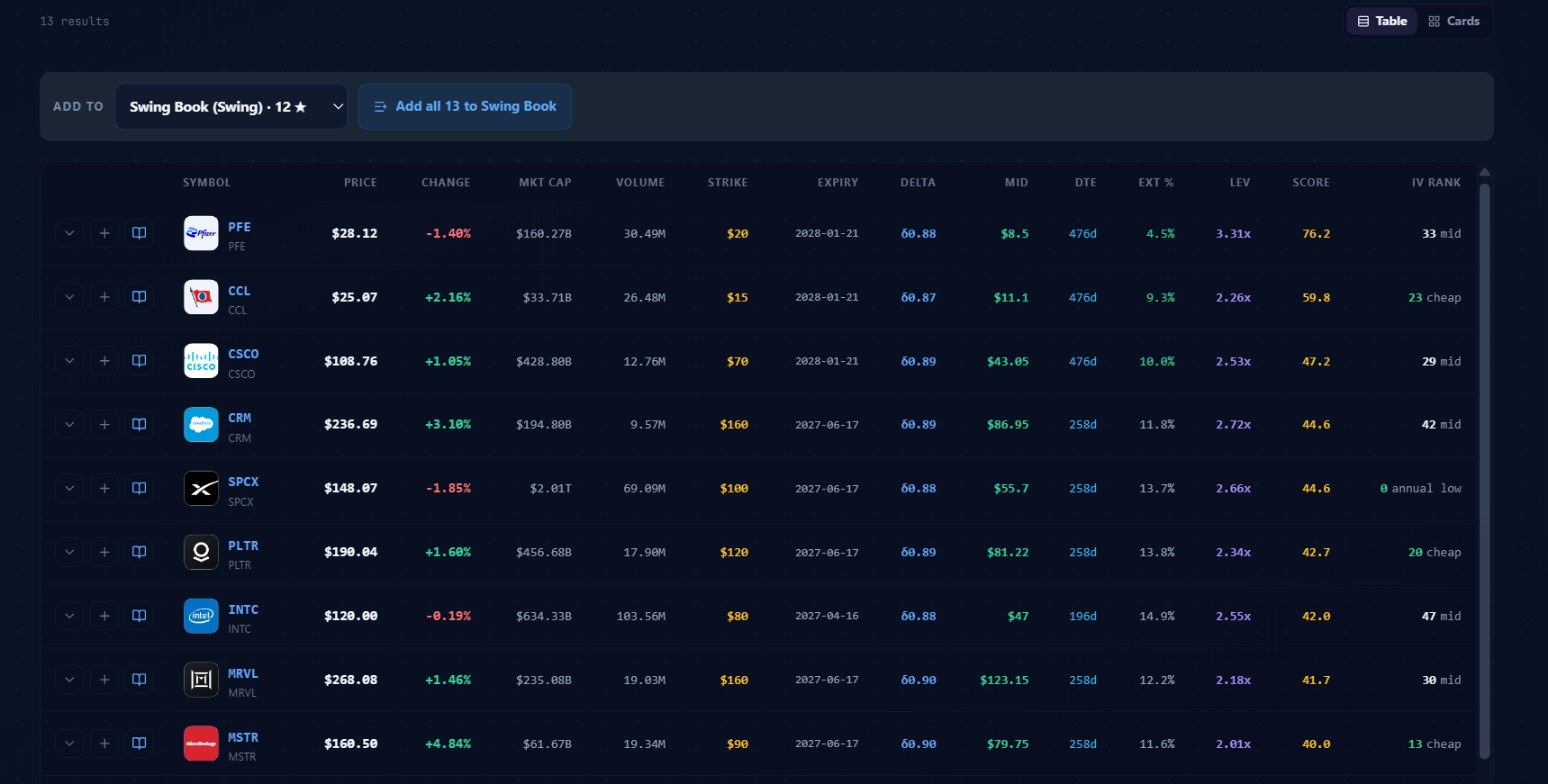Screen dimensions: 1548x784
Task: Switch to the Table view
Action: tap(1382, 21)
